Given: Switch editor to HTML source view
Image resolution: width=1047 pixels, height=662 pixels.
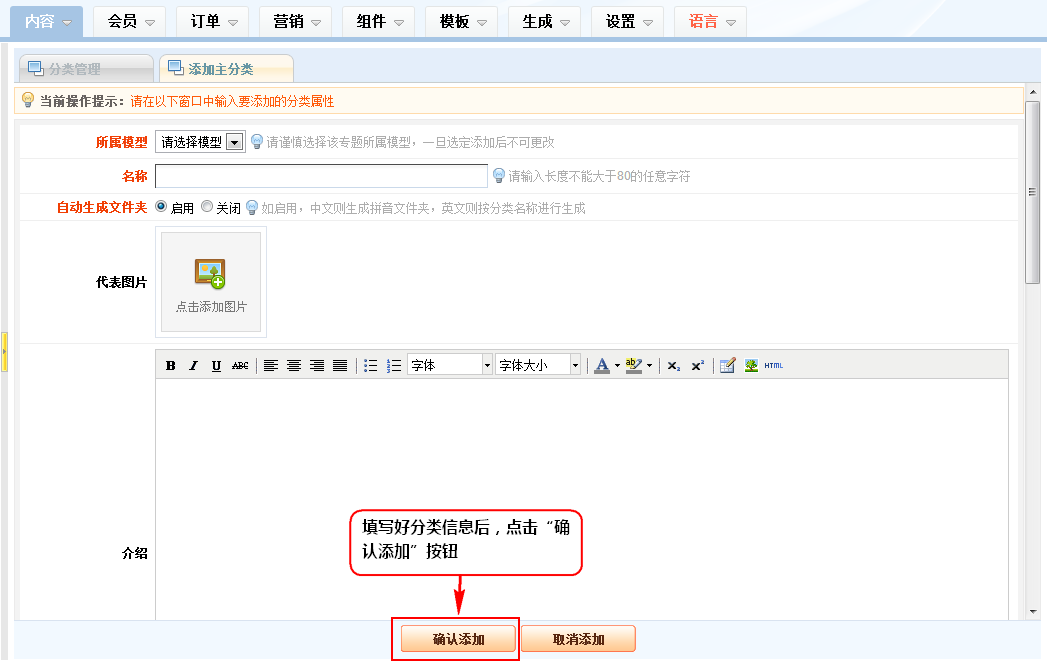Looking at the screenshot, I should [774, 366].
